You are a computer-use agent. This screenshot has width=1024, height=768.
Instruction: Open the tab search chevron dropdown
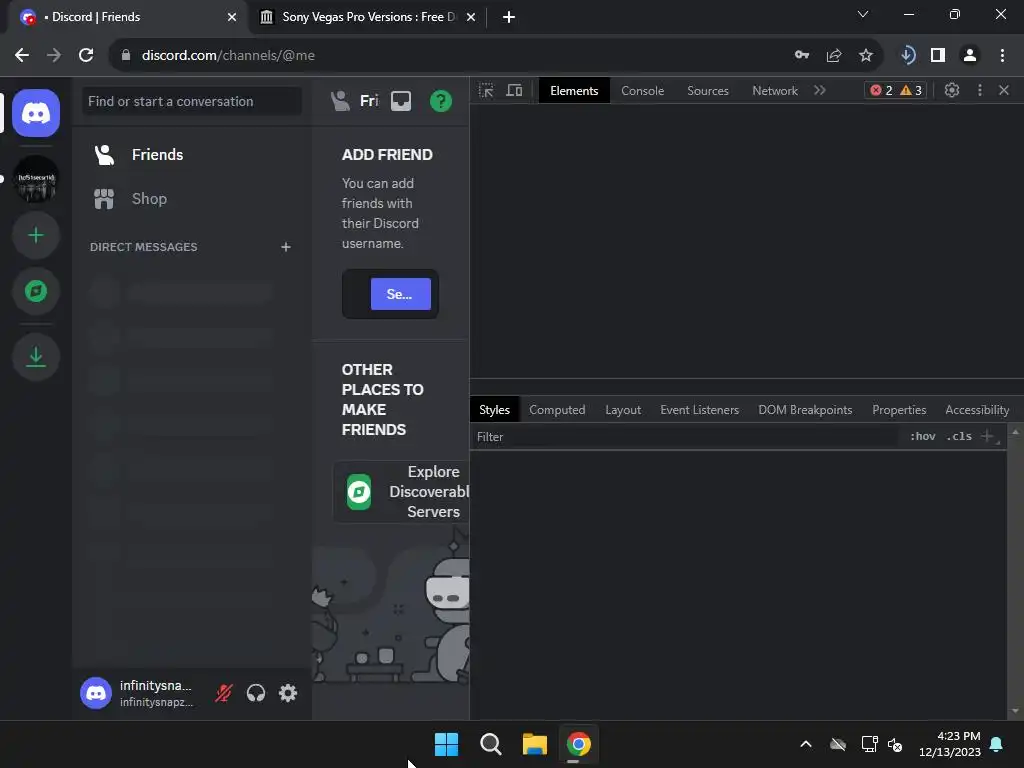[x=863, y=14]
